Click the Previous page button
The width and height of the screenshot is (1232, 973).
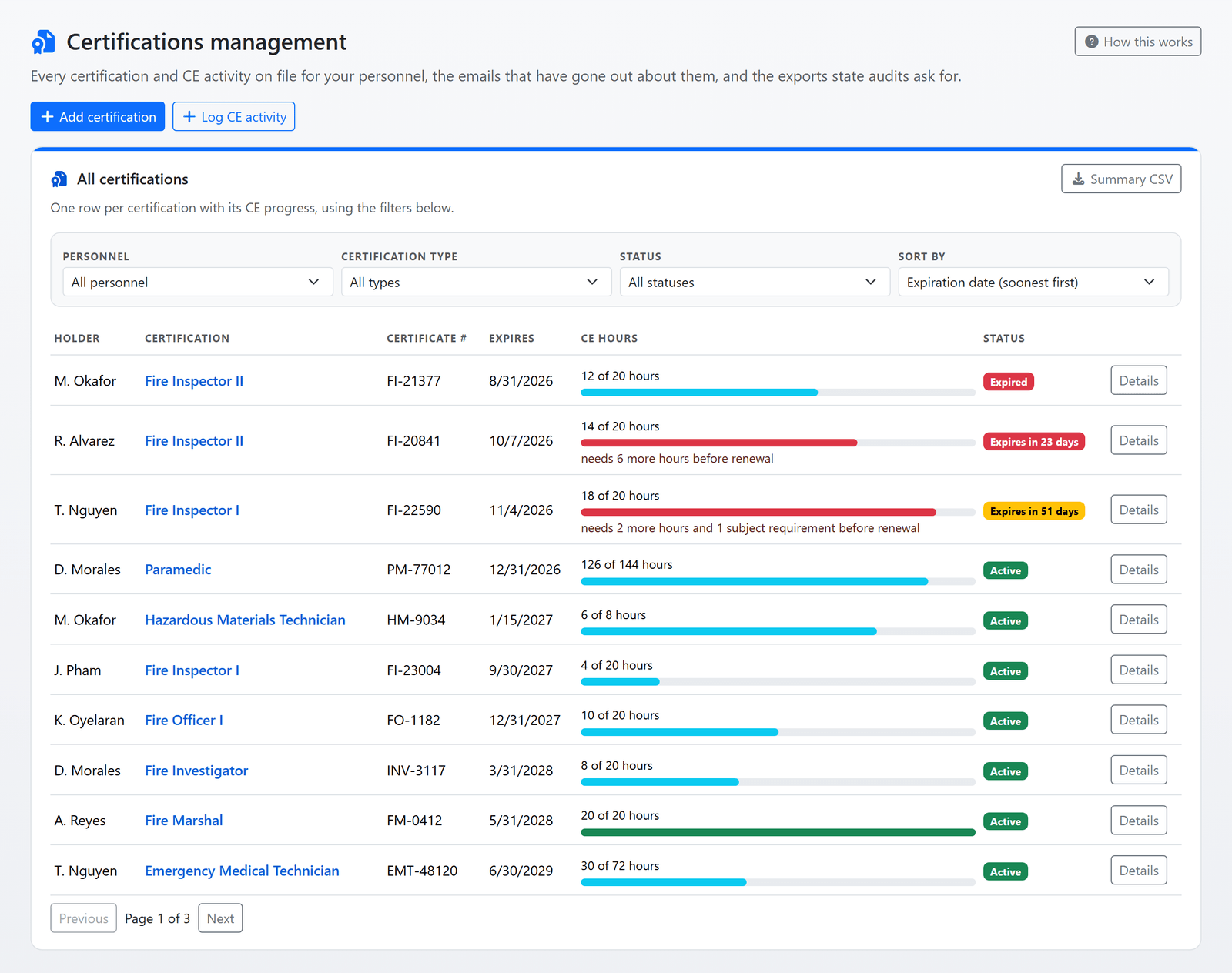[84, 918]
